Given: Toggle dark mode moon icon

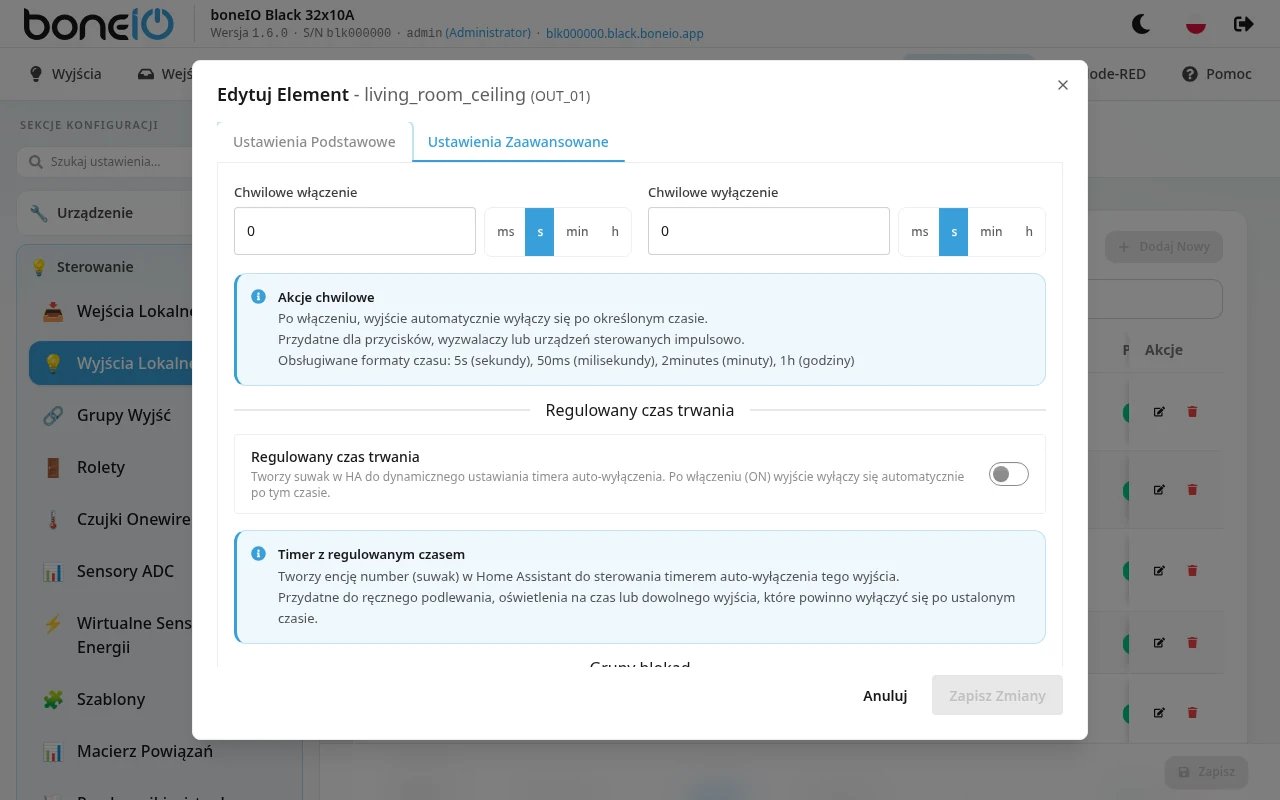Looking at the screenshot, I should (1141, 23).
